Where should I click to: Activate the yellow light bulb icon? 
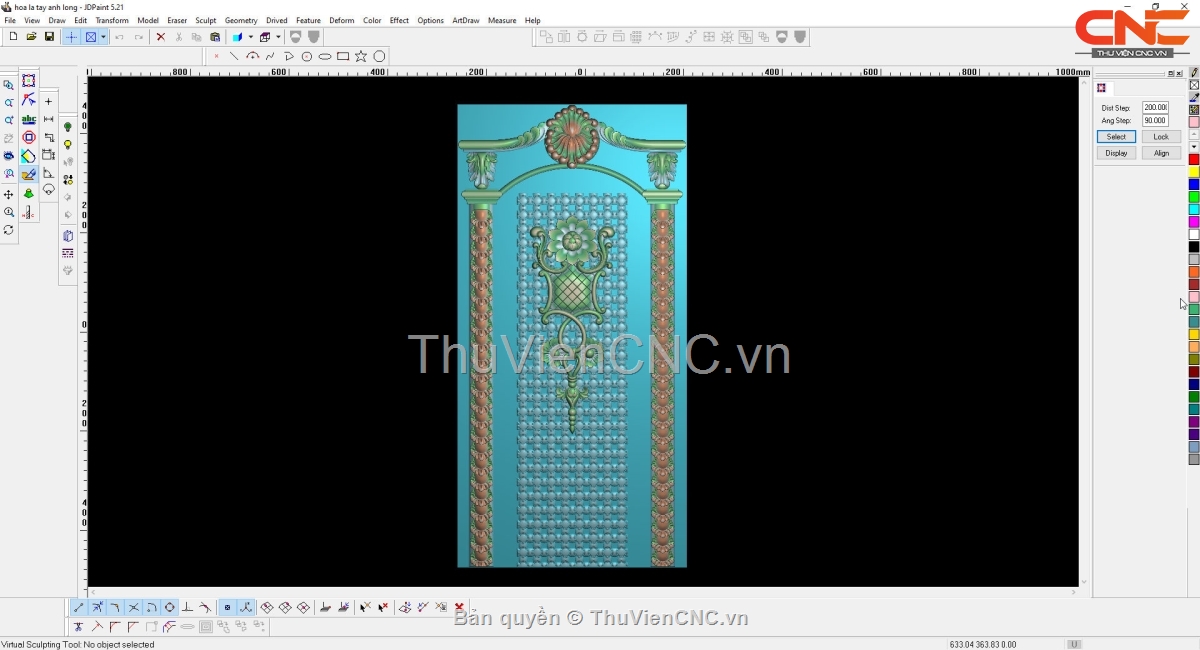click(68, 145)
